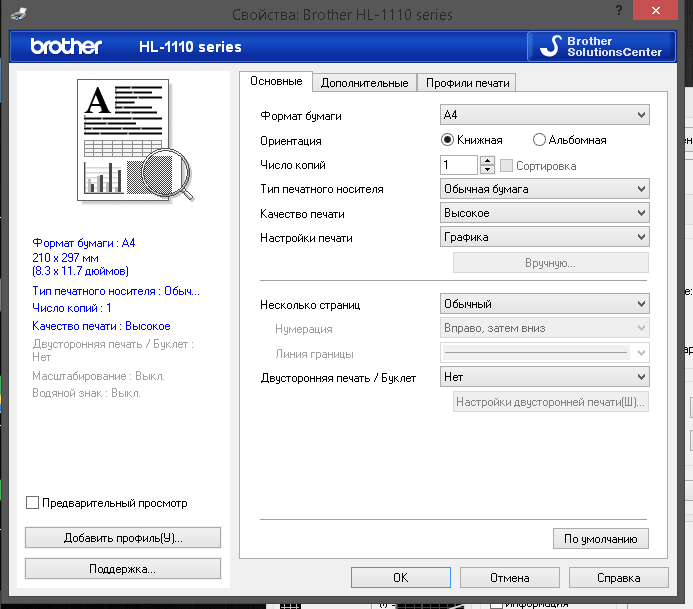Image resolution: width=693 pixels, height=609 pixels.
Task: Click the Отмена button
Action: 510,578
